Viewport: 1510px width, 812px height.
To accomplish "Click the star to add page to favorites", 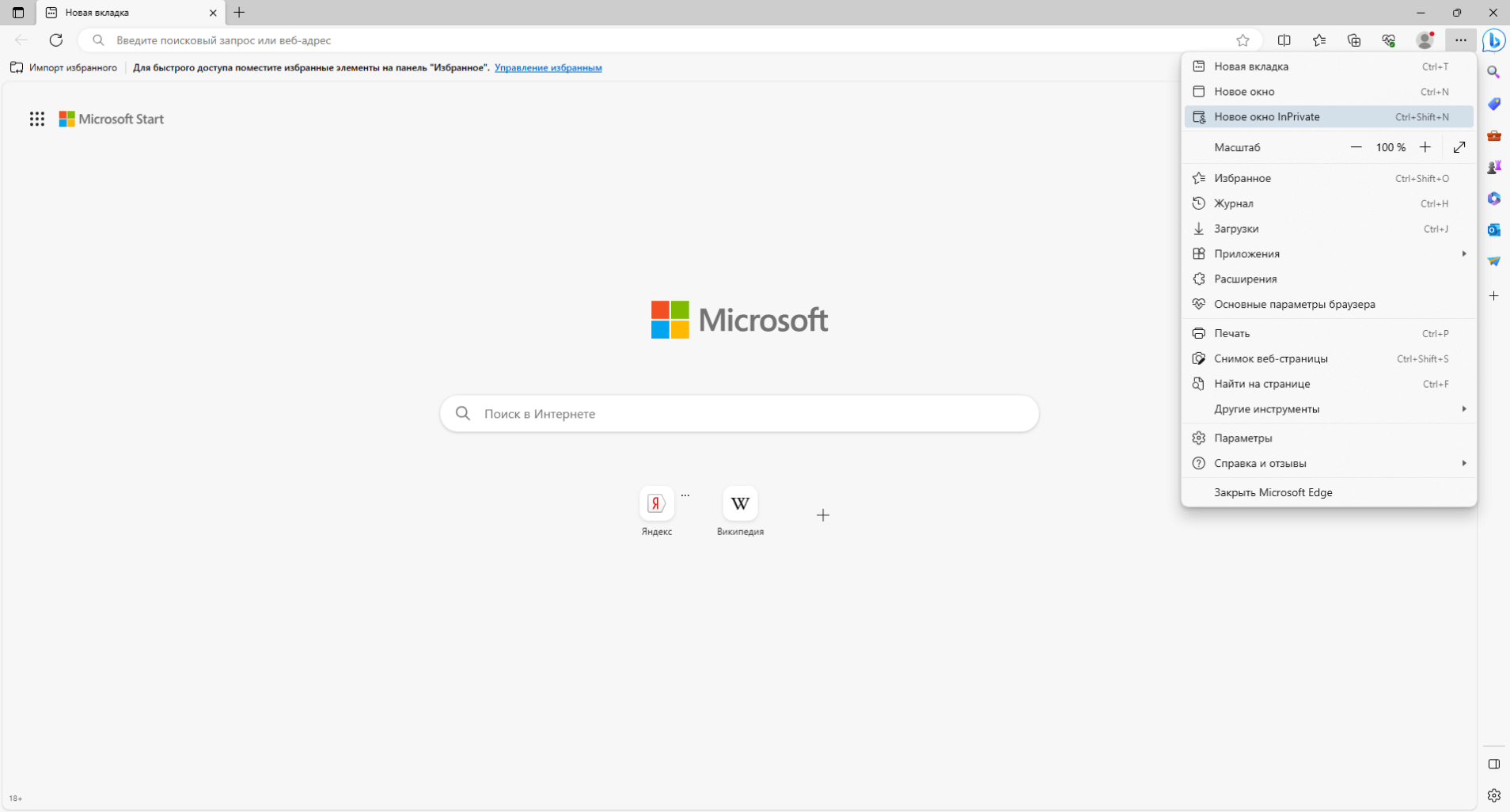I will tap(1243, 40).
